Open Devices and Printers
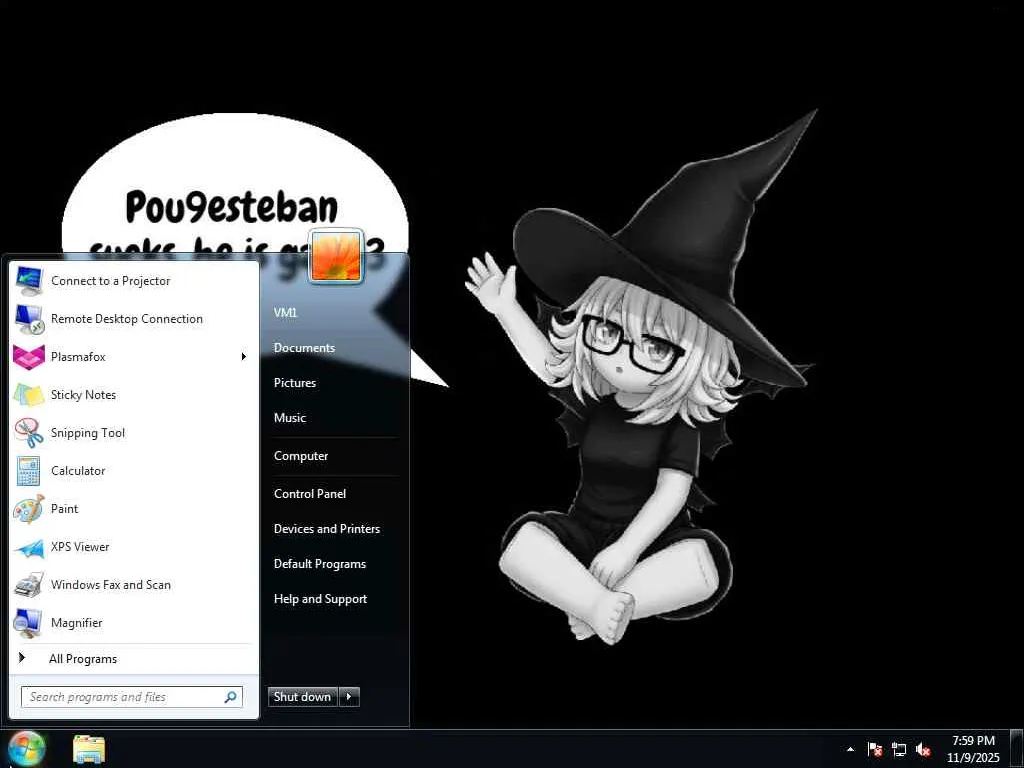Image resolution: width=1024 pixels, height=768 pixels. coord(327,529)
